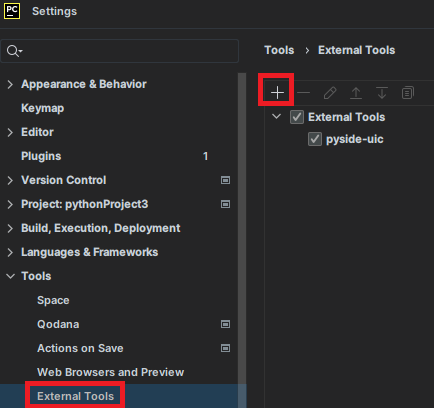Image resolution: width=434 pixels, height=408 pixels.
Task: Click project-level icon beside Qodana
Action: 225,324
